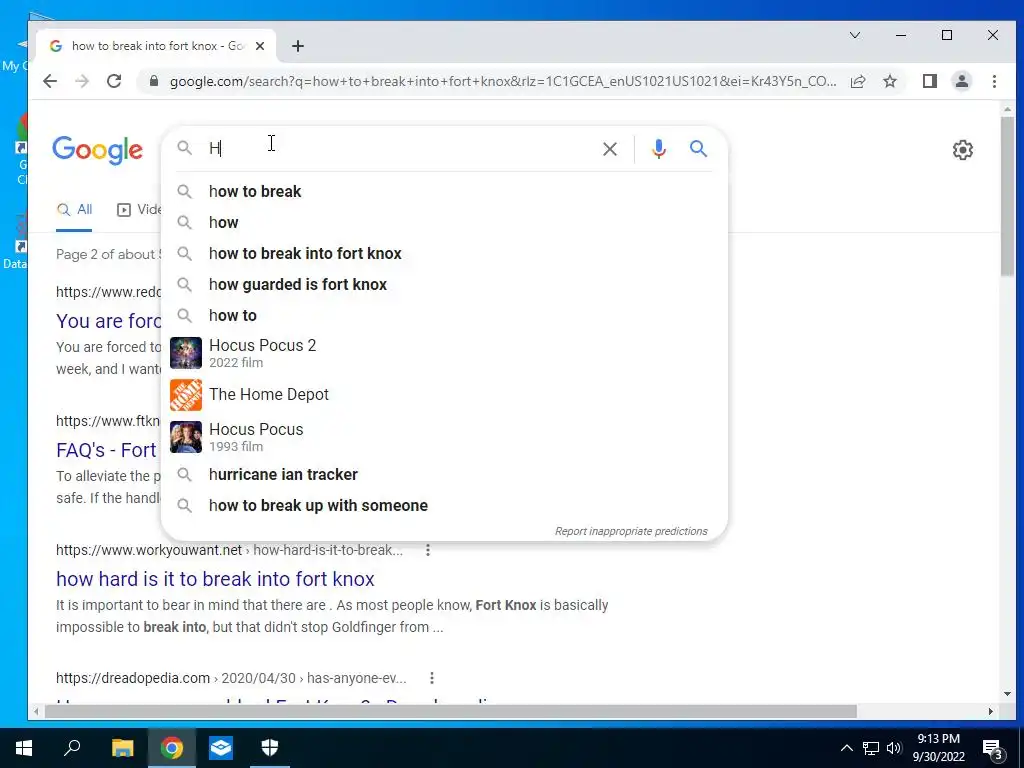Open the Chrome profile avatar
The height and width of the screenshot is (768, 1024).
[962, 81]
